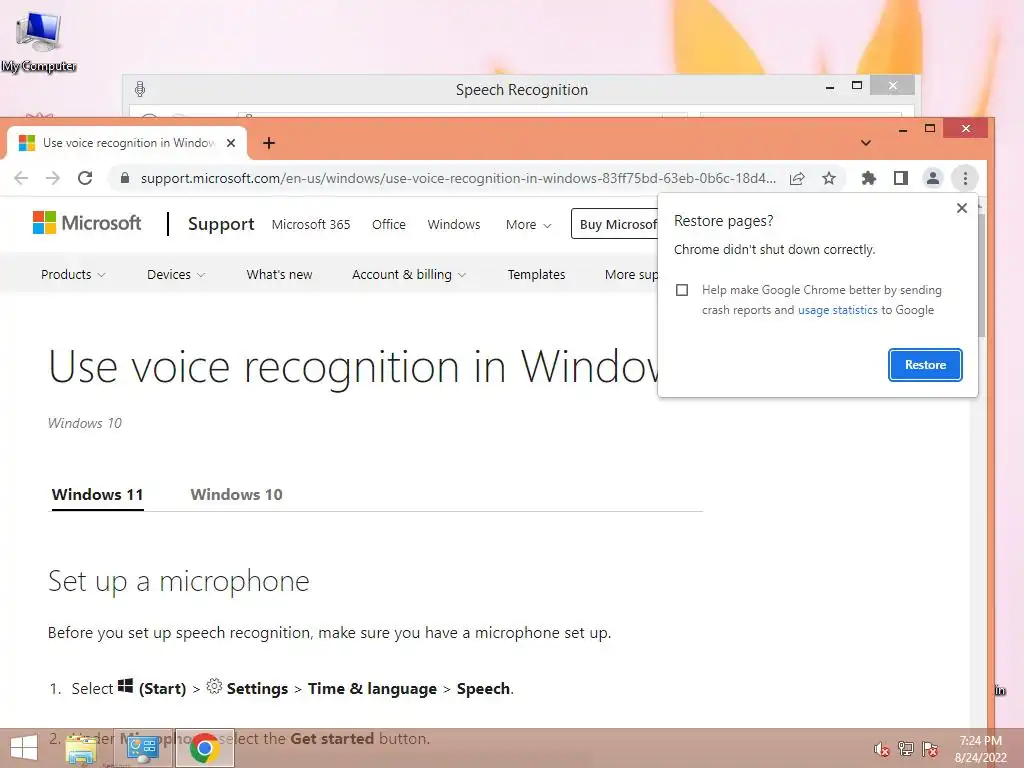Open Templates in the nav bar
Viewport: 1024px width, 768px height.
click(536, 274)
